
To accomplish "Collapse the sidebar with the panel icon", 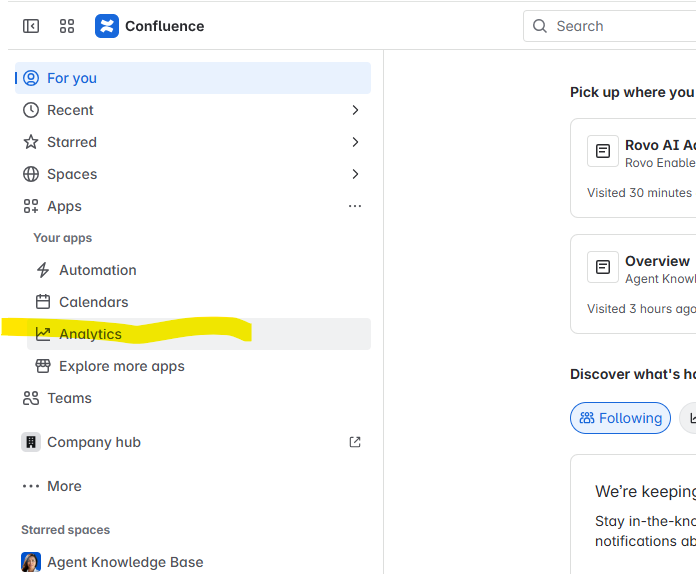I will click(x=31, y=26).
